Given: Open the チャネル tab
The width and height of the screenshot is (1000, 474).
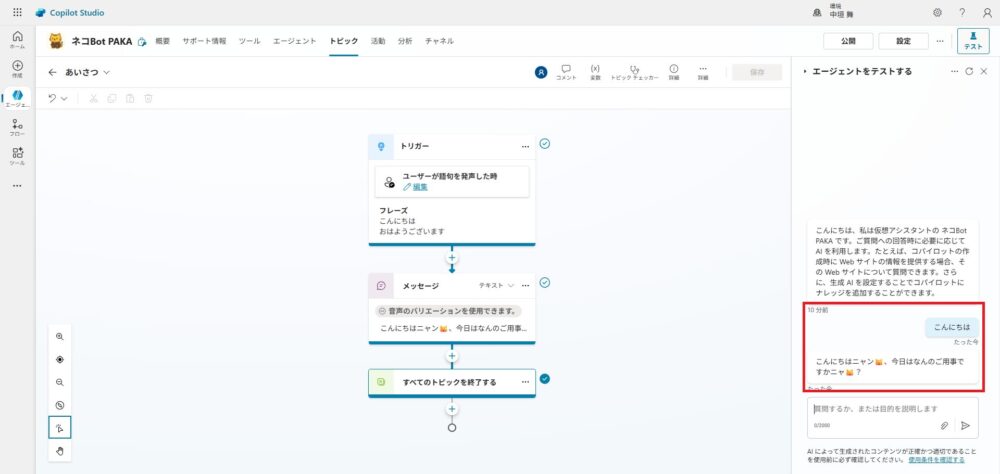Looking at the screenshot, I should point(439,41).
